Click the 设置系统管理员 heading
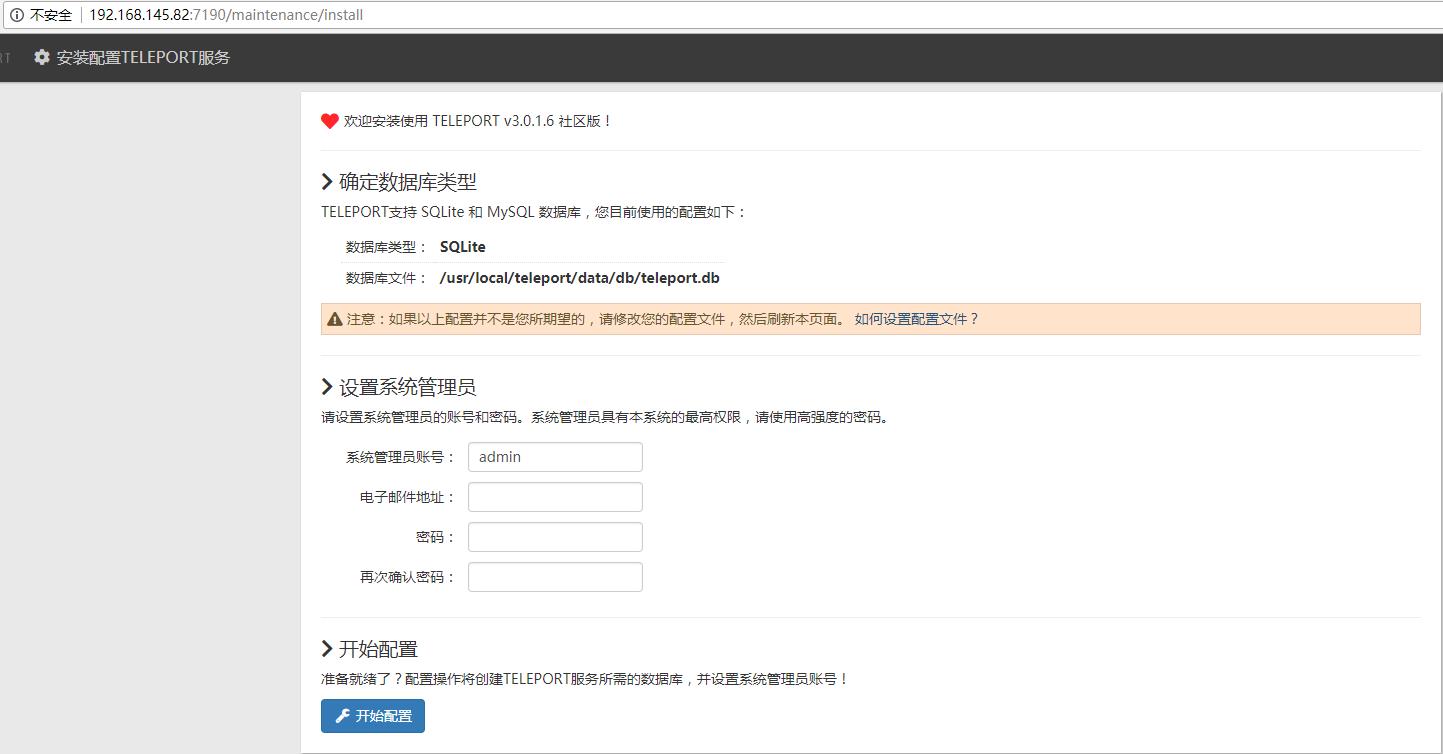Image resolution: width=1443 pixels, height=754 pixels. point(408,387)
